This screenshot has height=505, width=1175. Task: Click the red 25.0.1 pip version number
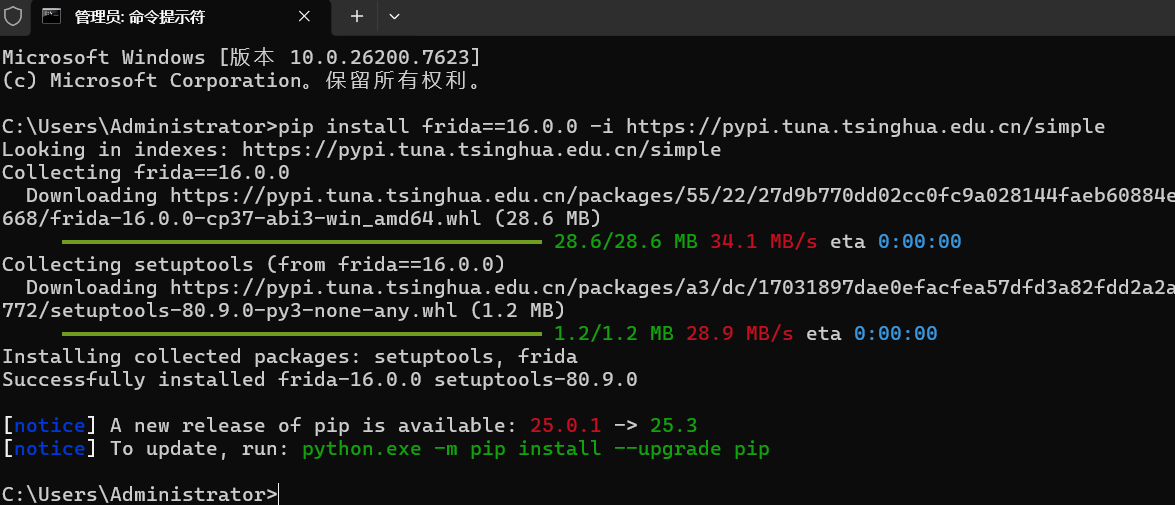(x=565, y=426)
